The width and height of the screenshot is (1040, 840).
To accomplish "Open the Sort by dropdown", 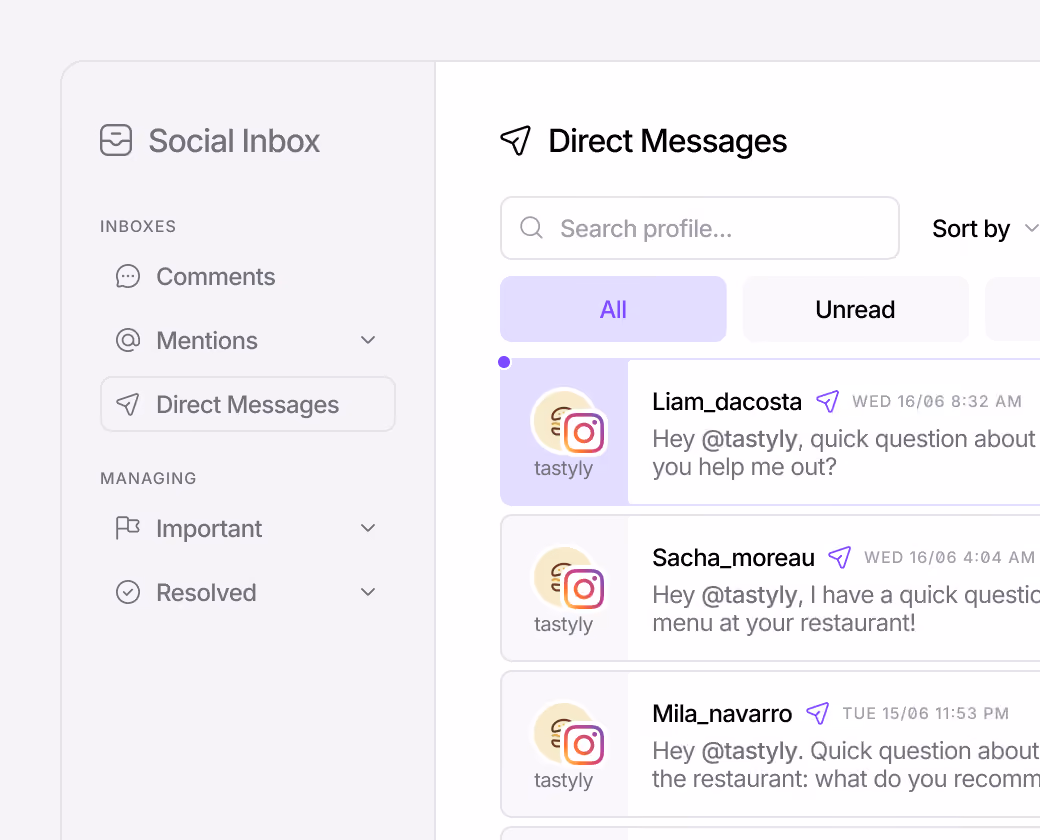I will (984, 228).
